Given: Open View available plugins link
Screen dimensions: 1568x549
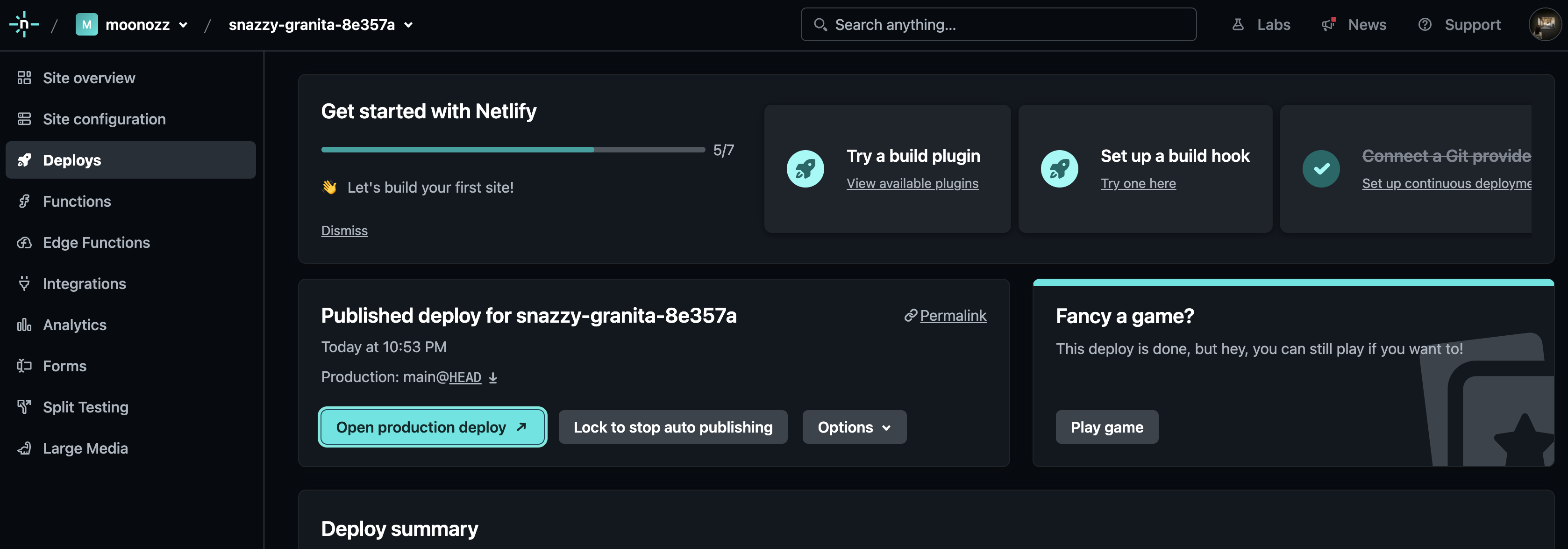Looking at the screenshot, I should tap(912, 183).
